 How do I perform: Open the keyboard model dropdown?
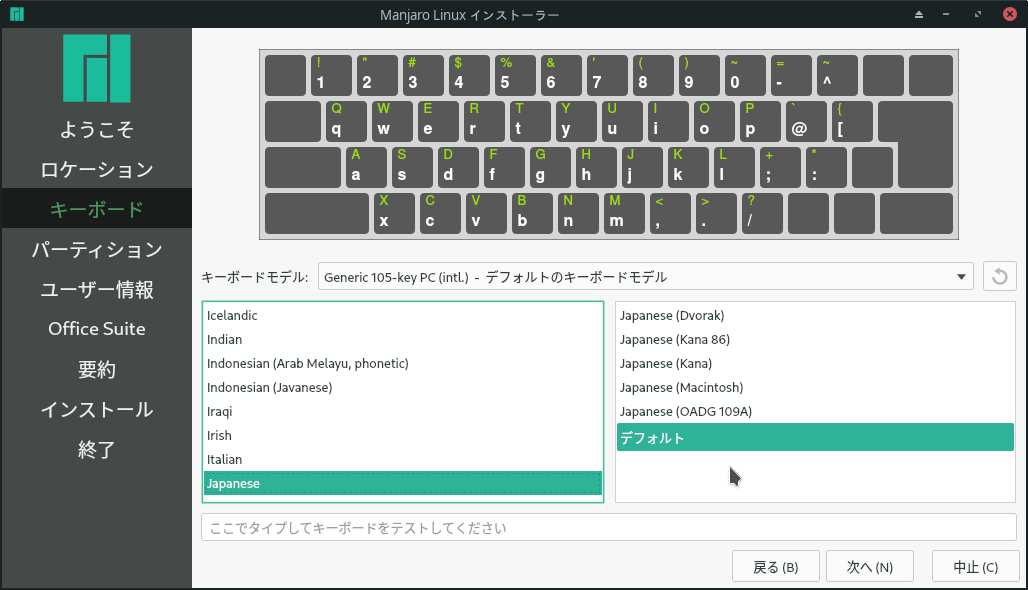[645, 277]
